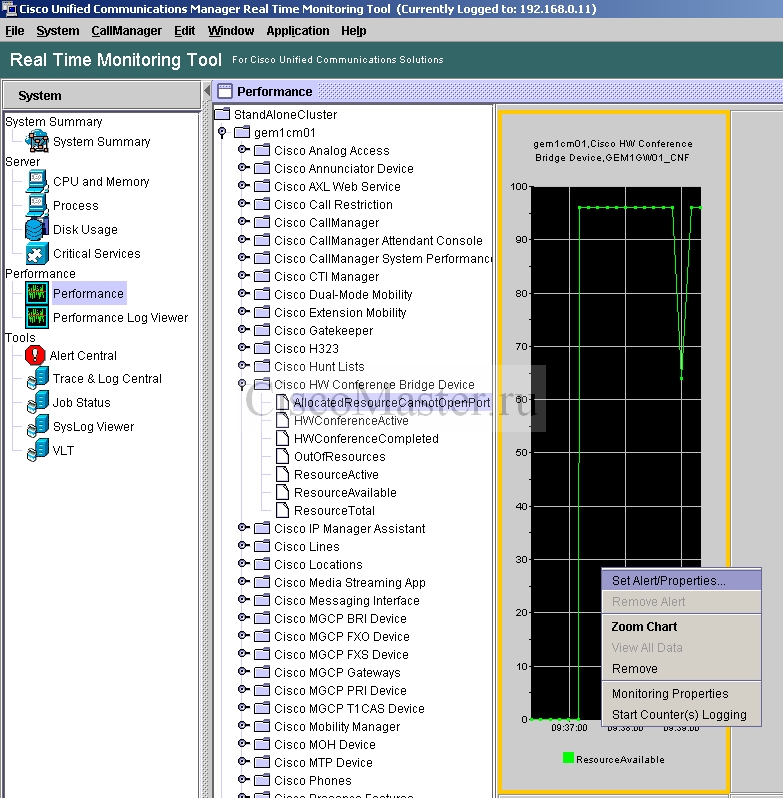Click the Cisco Phones folder icon
The height and width of the screenshot is (798, 783).
pos(262,780)
